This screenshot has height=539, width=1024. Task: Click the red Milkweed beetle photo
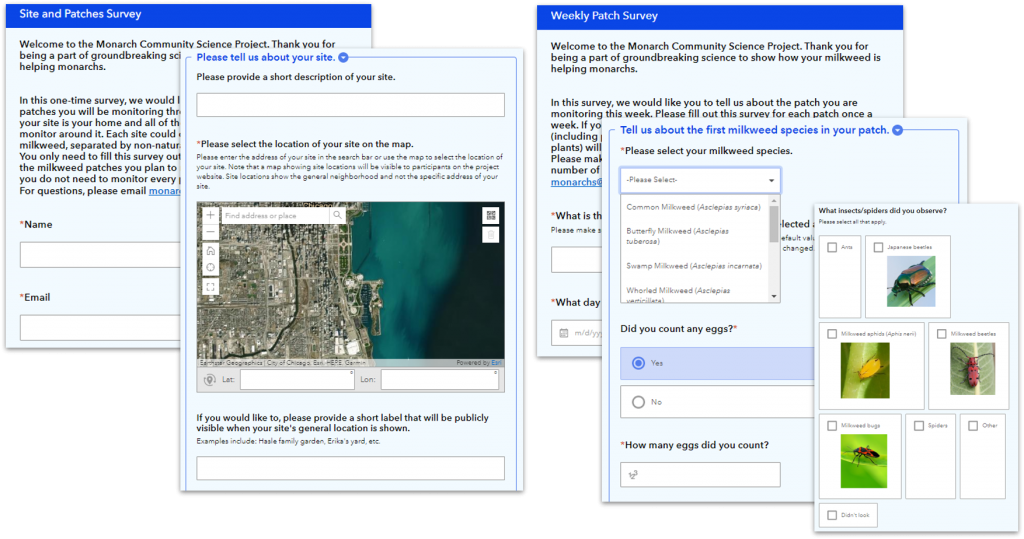click(973, 368)
